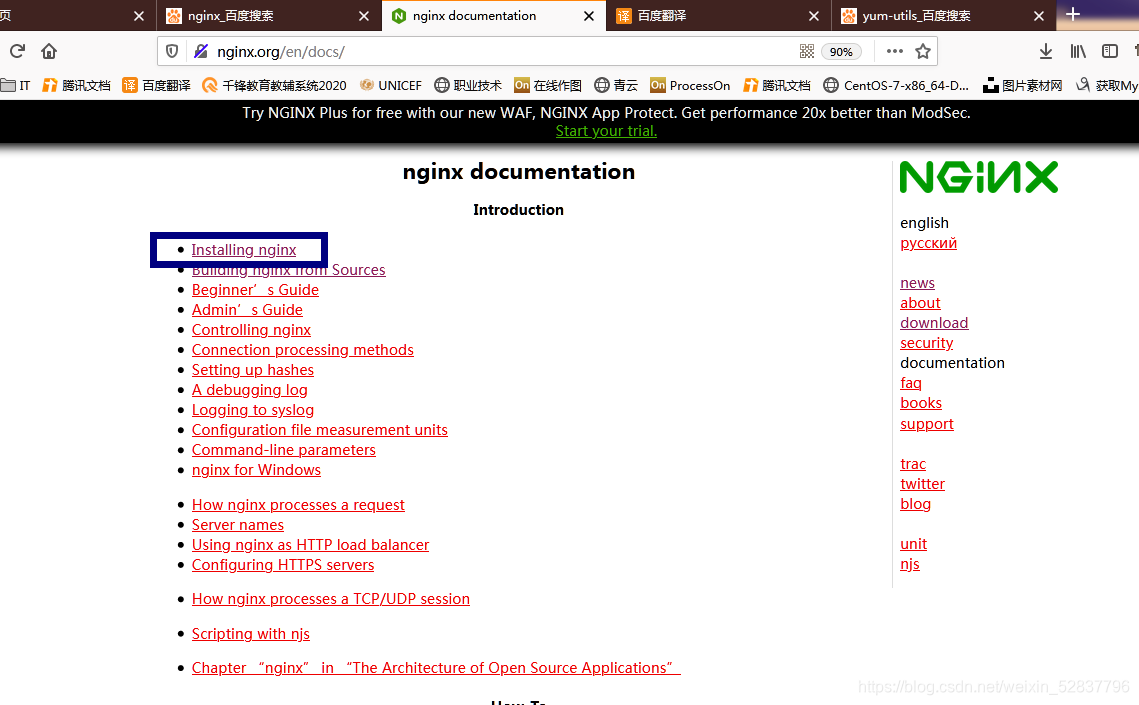Follow the Start your trial link
The width and height of the screenshot is (1139, 705).
tap(606, 131)
